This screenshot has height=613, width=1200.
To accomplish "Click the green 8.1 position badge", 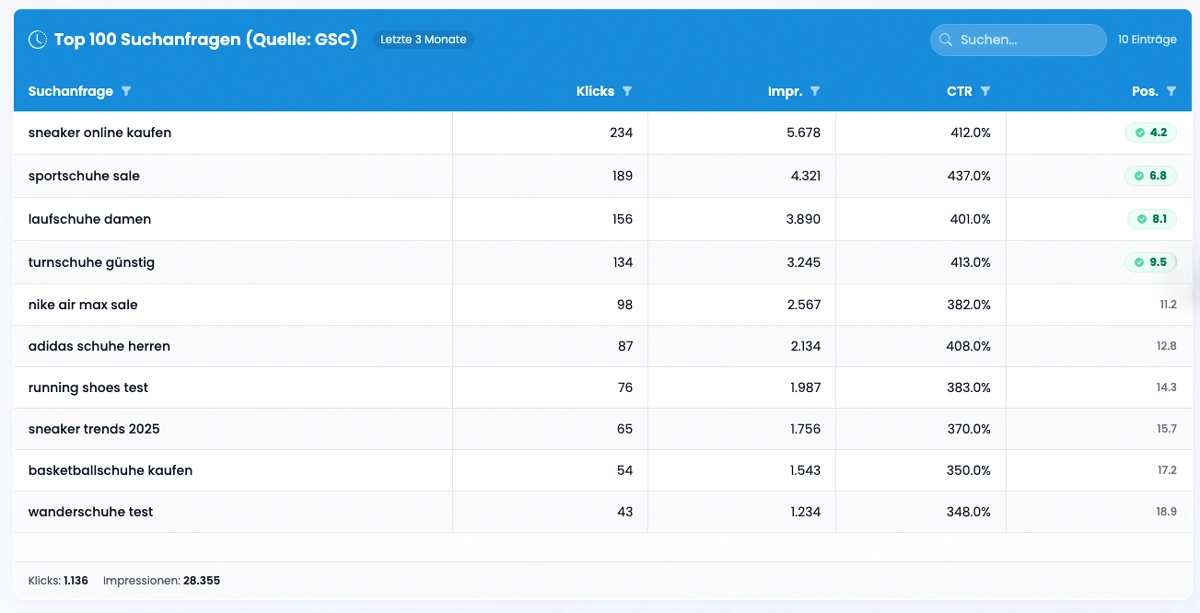I will (x=1152, y=219).
